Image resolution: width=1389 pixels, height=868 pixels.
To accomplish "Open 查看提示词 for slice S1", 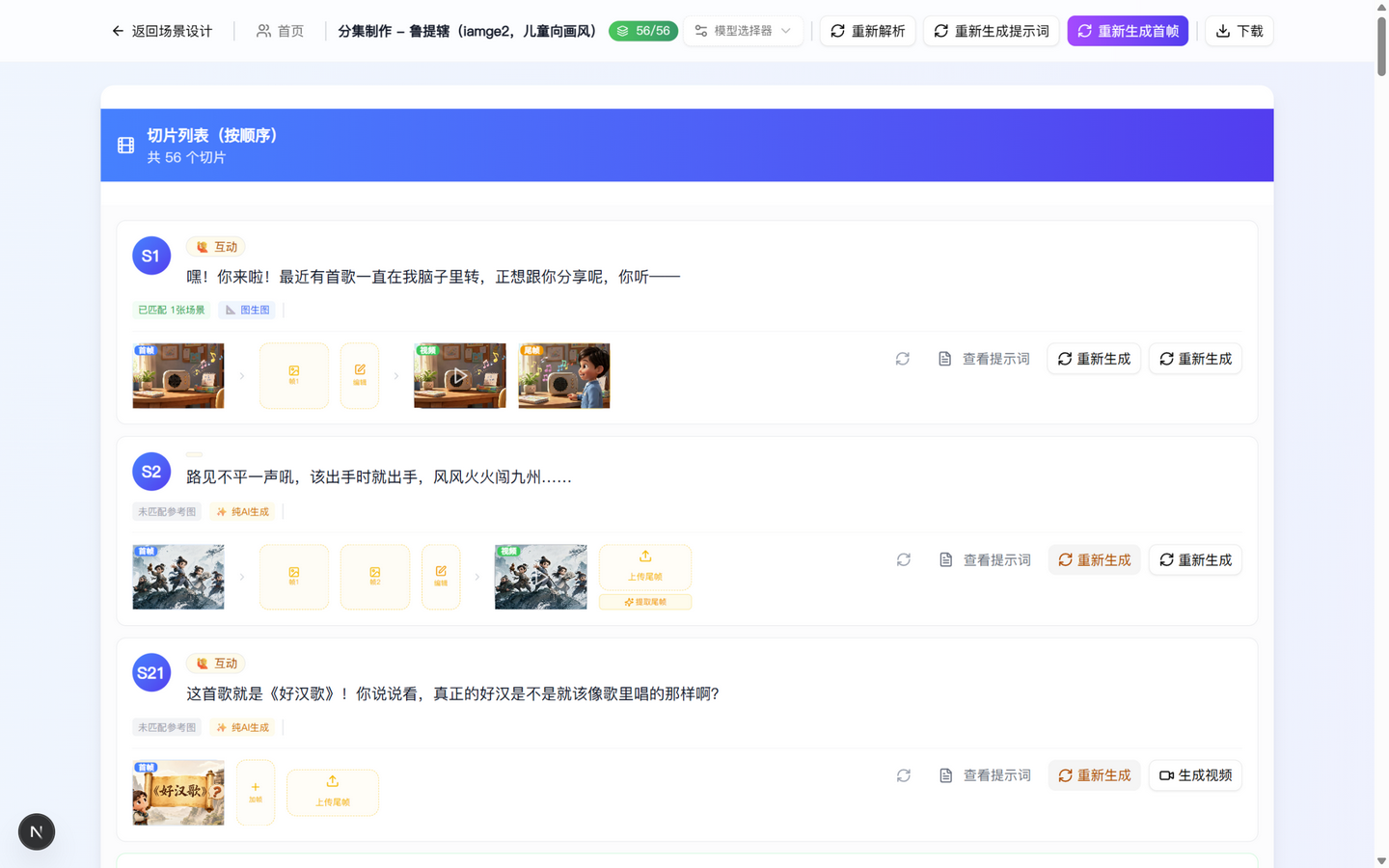I will coord(984,359).
